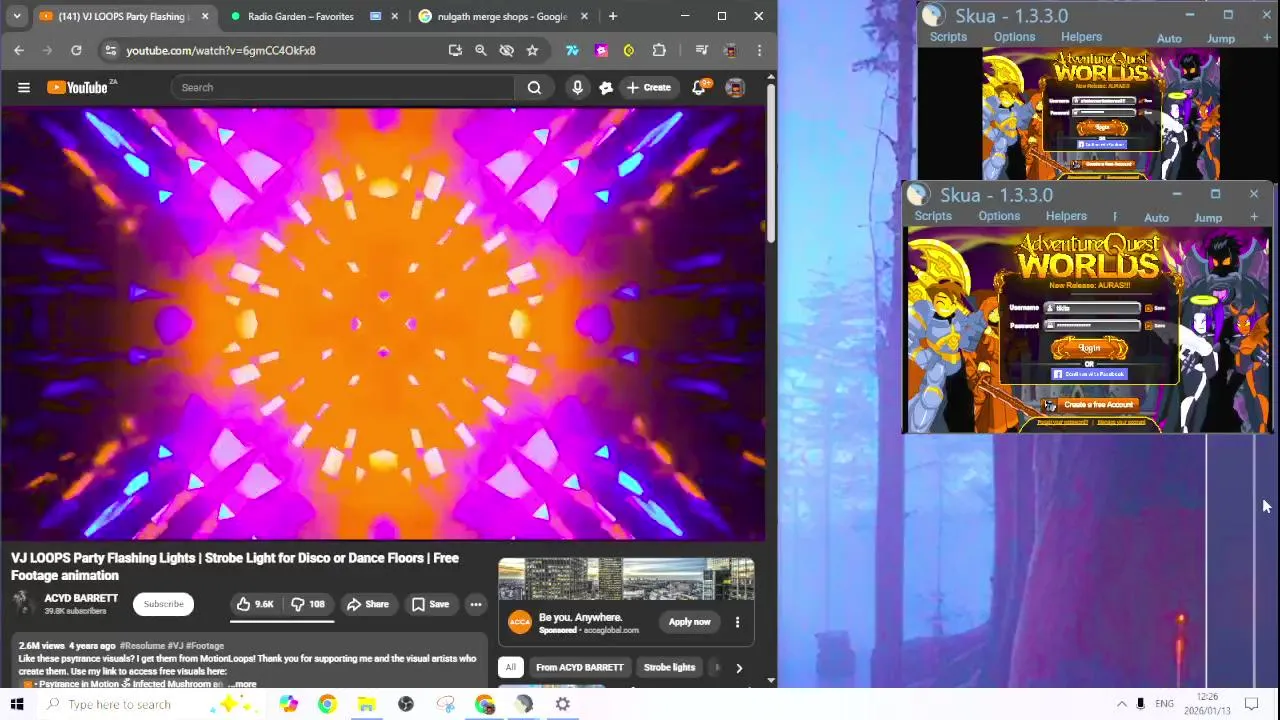Close the Radio Garden tab

395,16
